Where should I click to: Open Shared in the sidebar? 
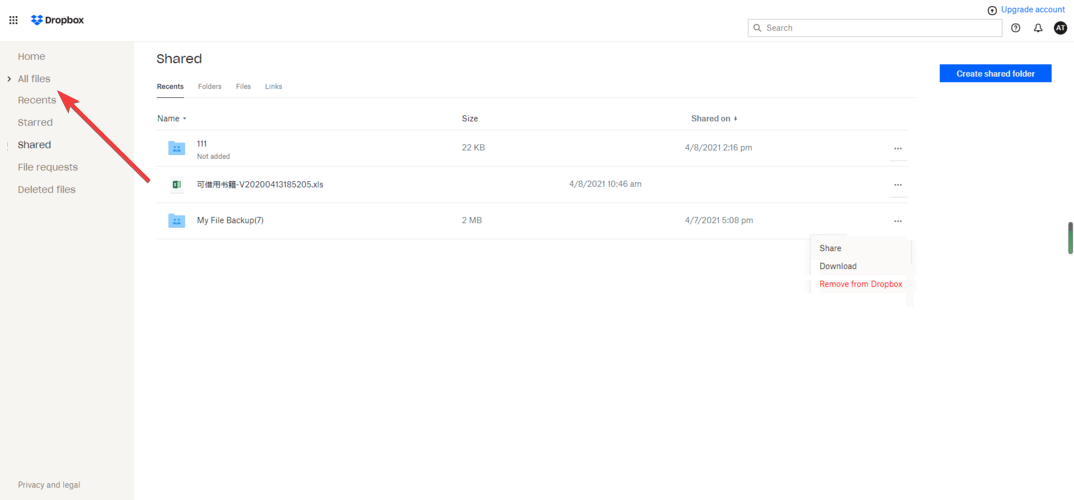34,145
